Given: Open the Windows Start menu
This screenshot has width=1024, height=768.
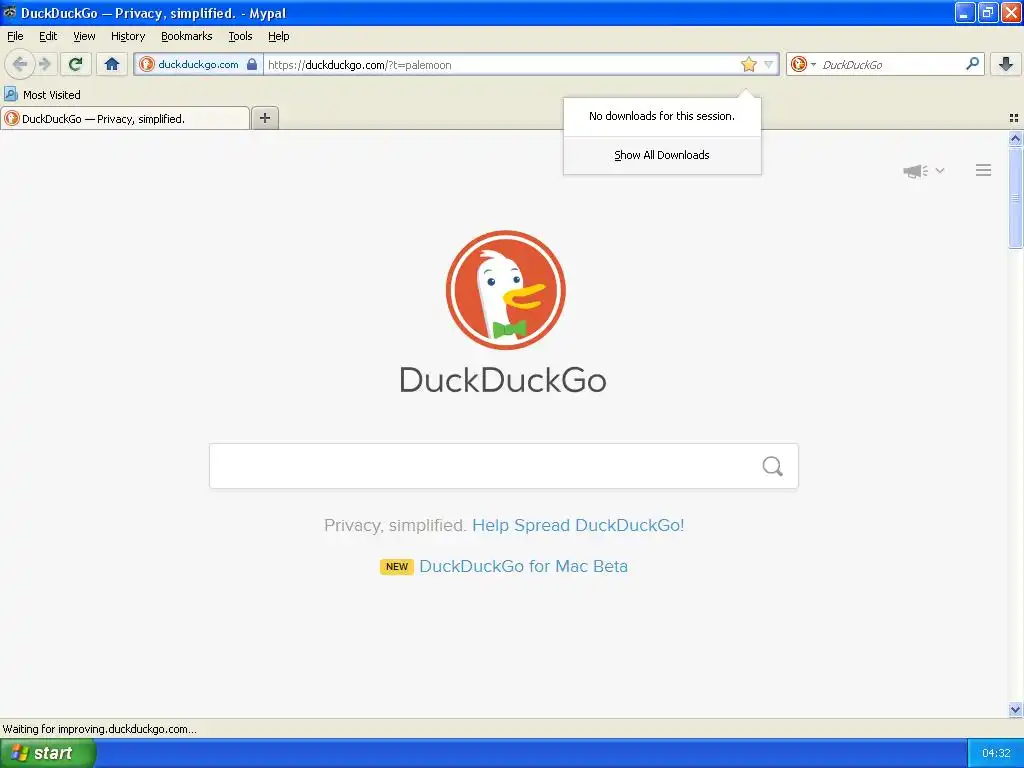Looking at the screenshot, I should [x=48, y=753].
